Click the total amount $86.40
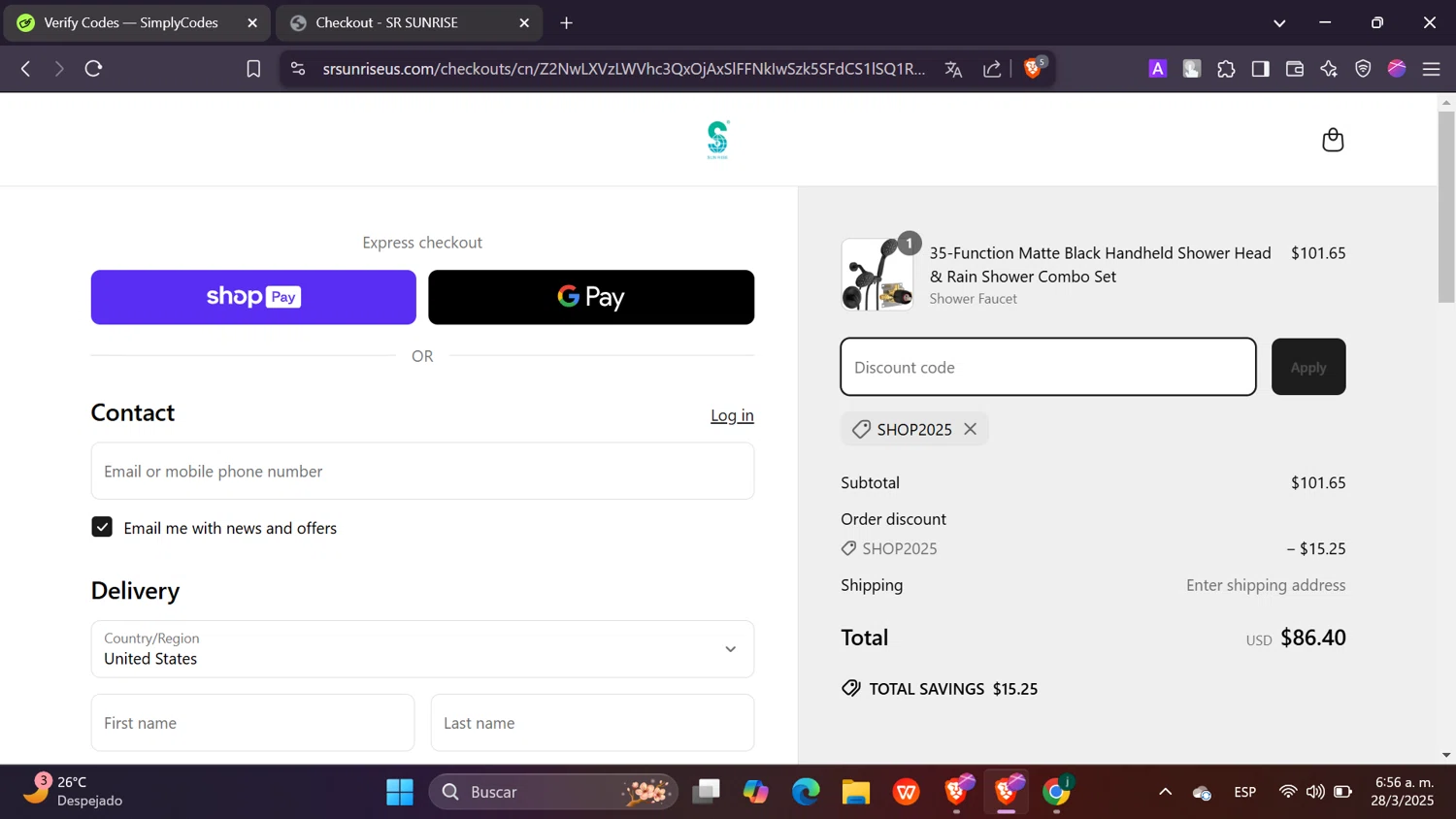This screenshot has width=1456, height=819. tap(1312, 638)
